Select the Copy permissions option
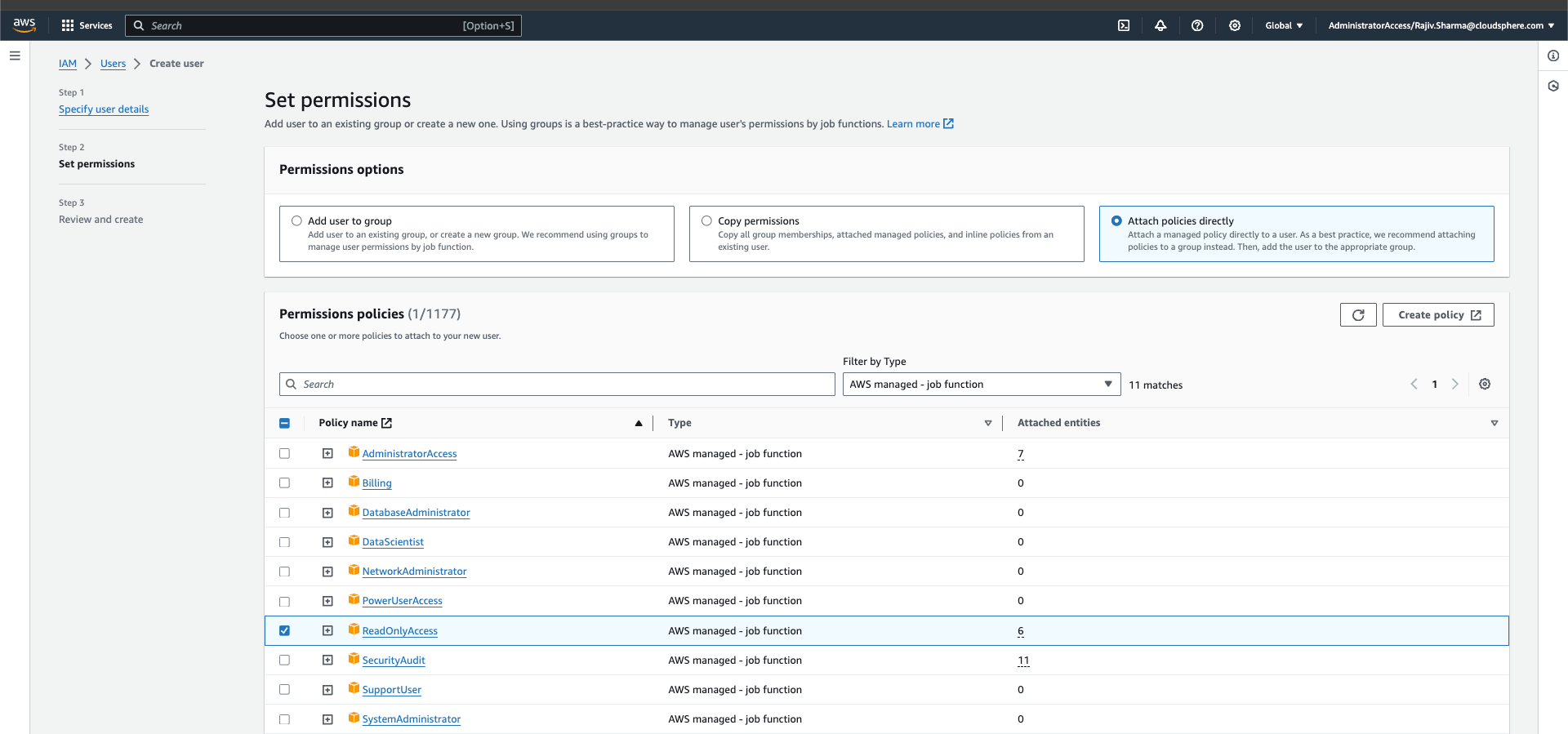 (706, 220)
